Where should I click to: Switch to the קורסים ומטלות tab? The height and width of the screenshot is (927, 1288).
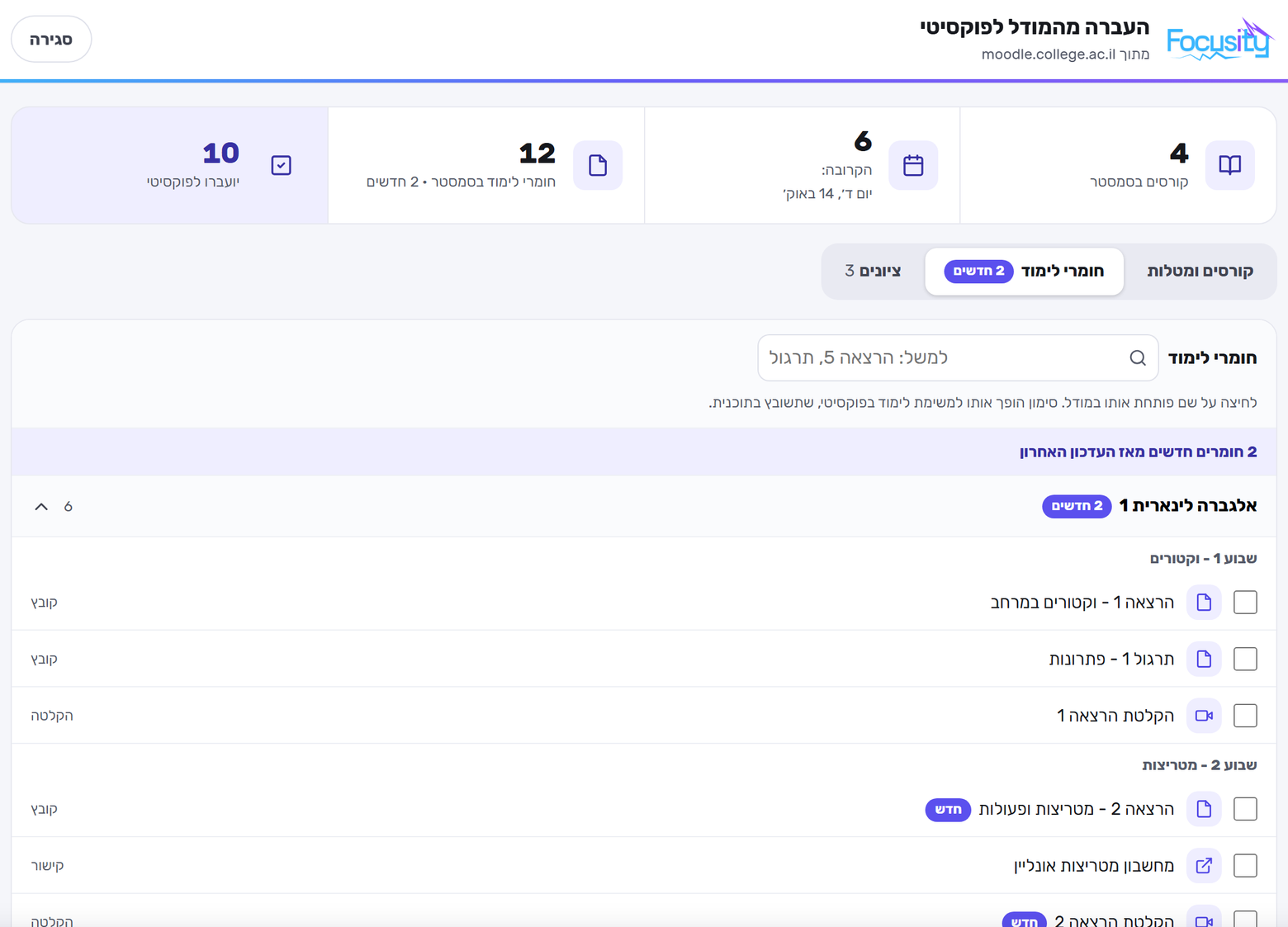coord(1200,271)
